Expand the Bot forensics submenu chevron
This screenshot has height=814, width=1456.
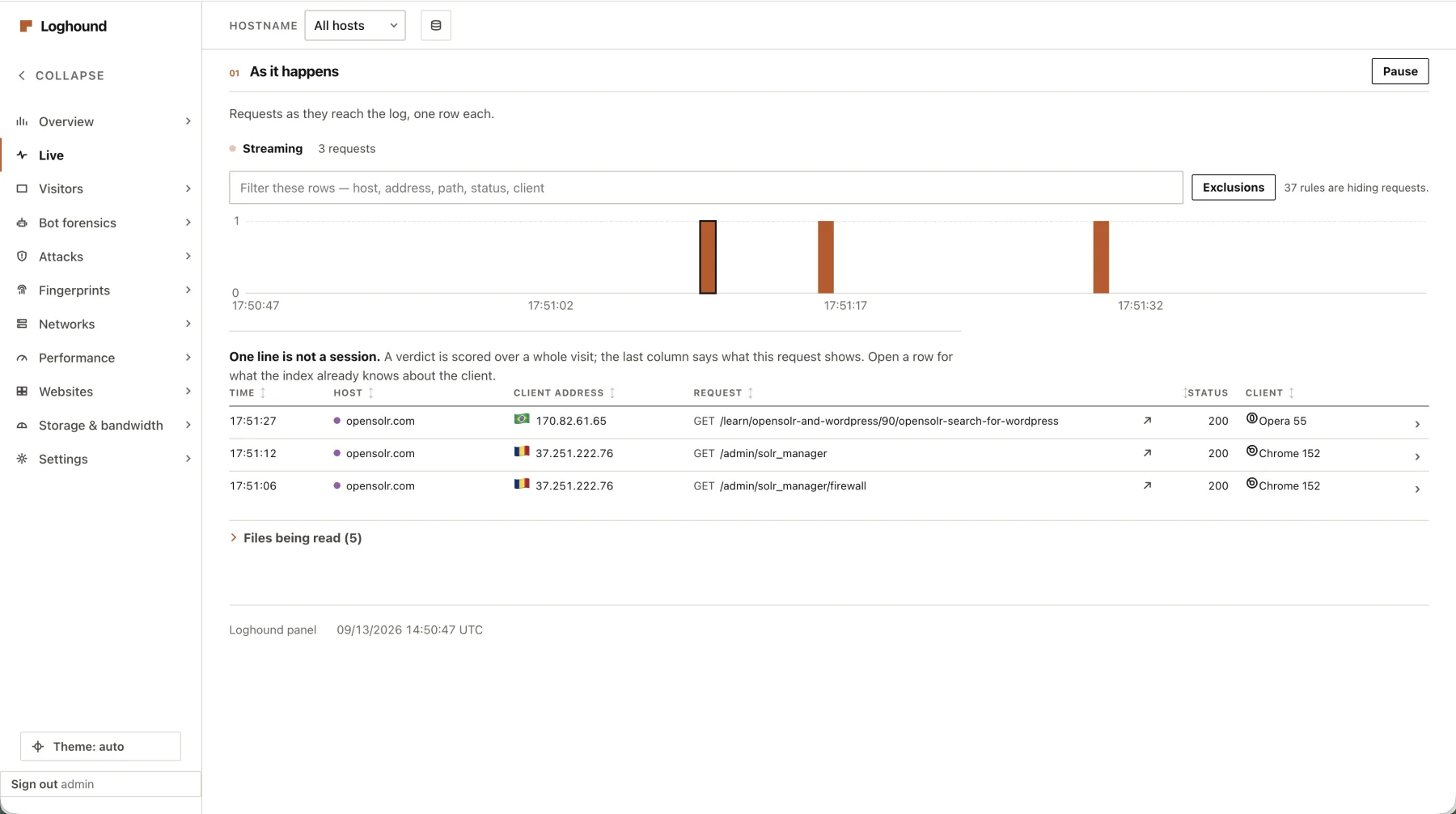188,223
